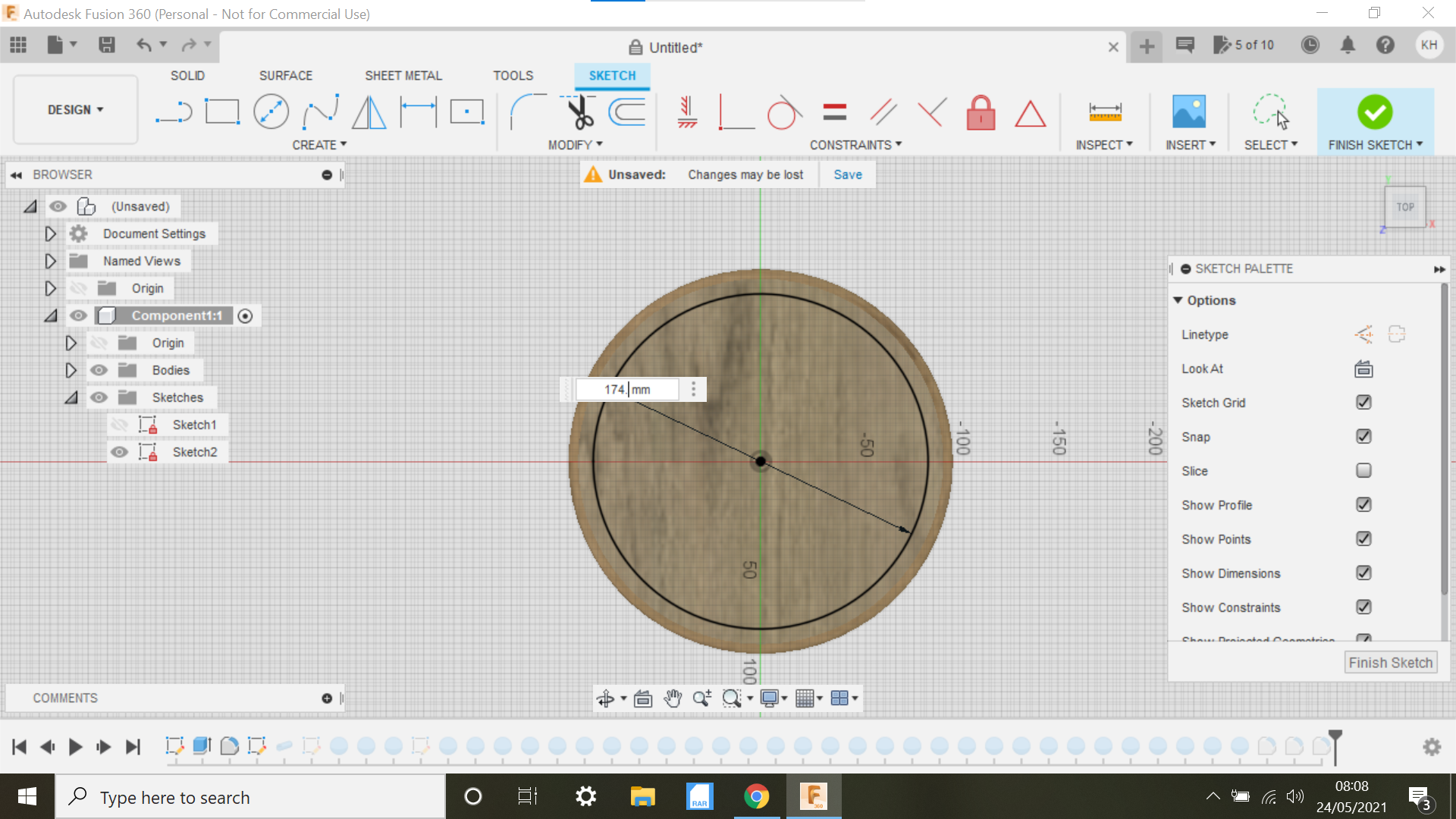1456x819 pixels.
Task: Select the 2-Point Rectangle tool
Action: [x=223, y=111]
